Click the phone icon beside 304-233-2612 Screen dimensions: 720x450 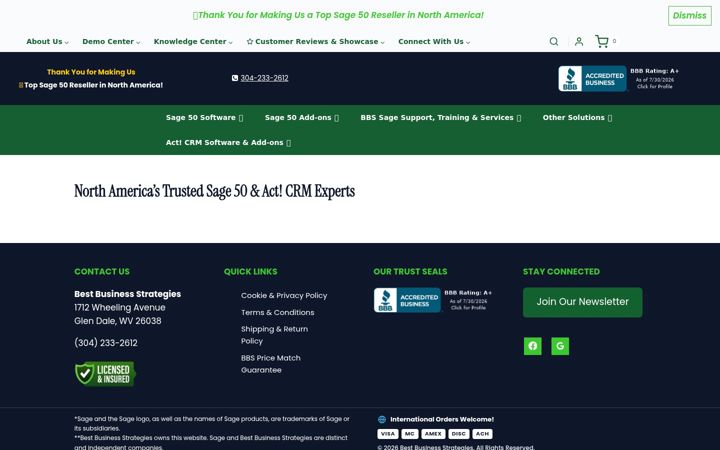tap(235, 78)
